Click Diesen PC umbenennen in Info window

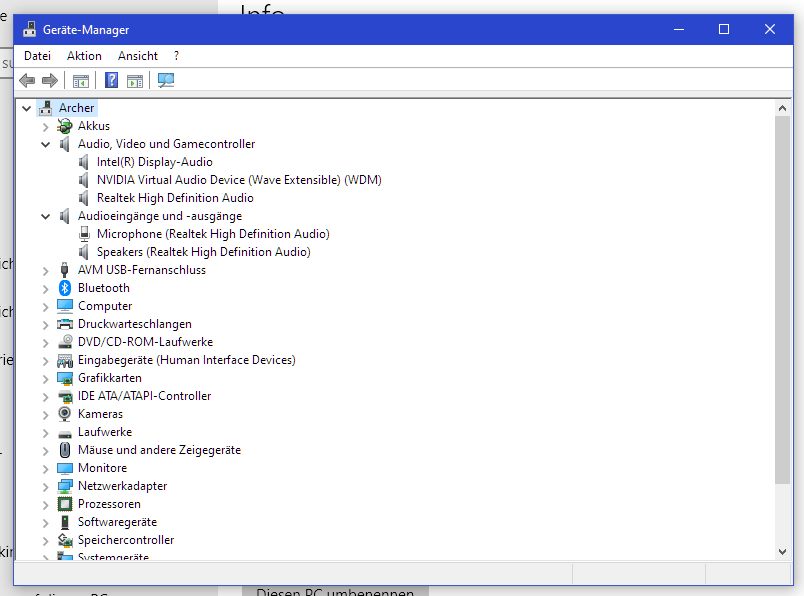(x=335, y=592)
